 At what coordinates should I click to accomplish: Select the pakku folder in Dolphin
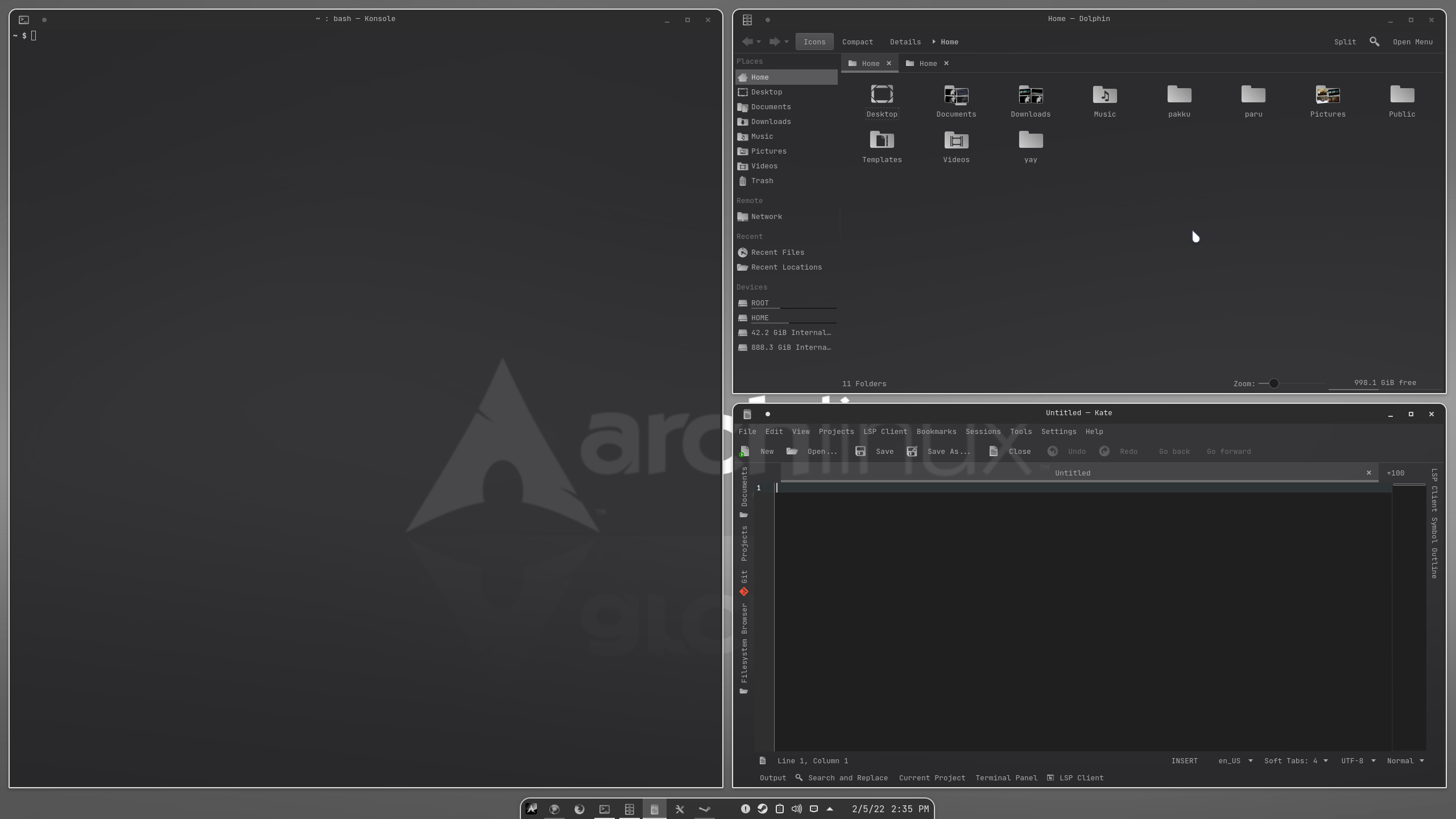(1179, 101)
